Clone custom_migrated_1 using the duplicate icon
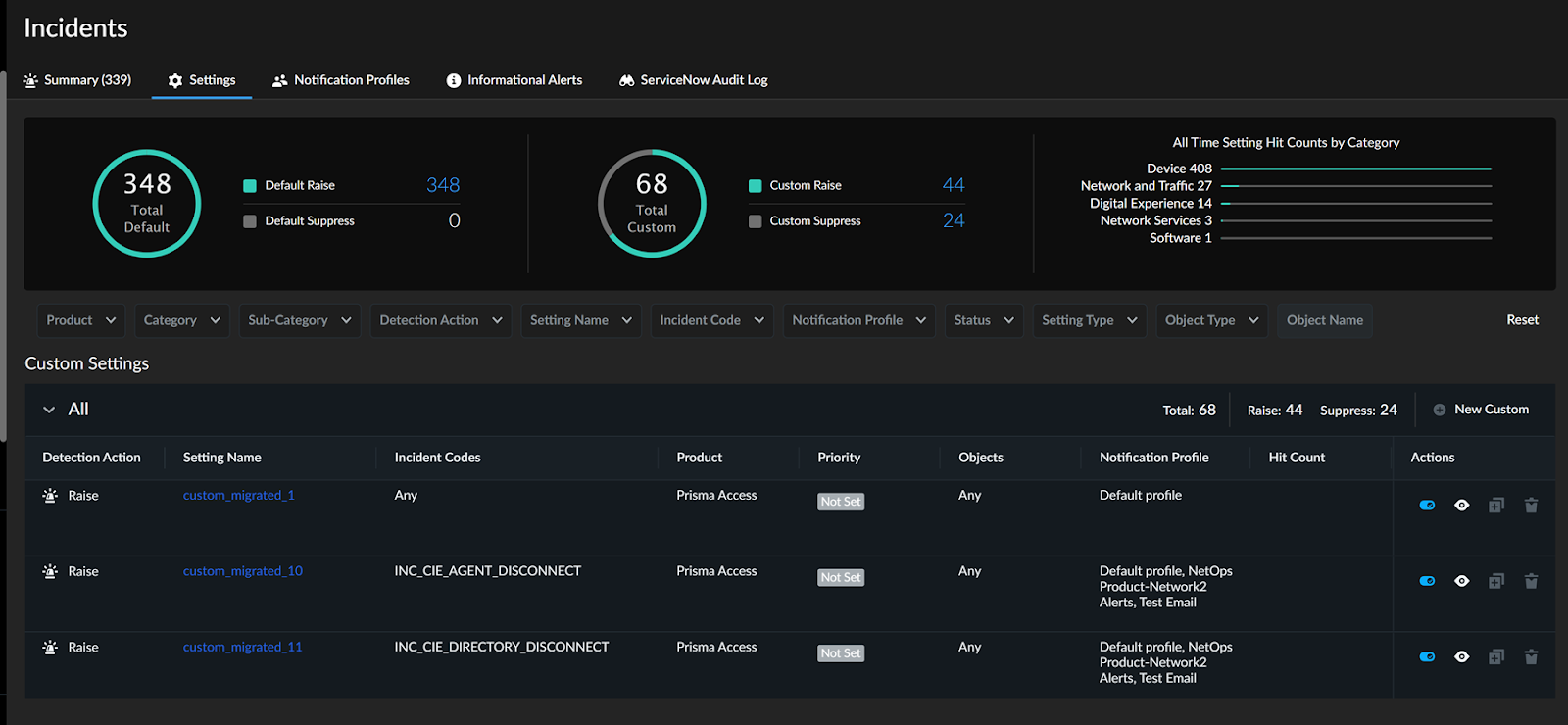This screenshot has height=725, width=1568. [x=1495, y=506]
